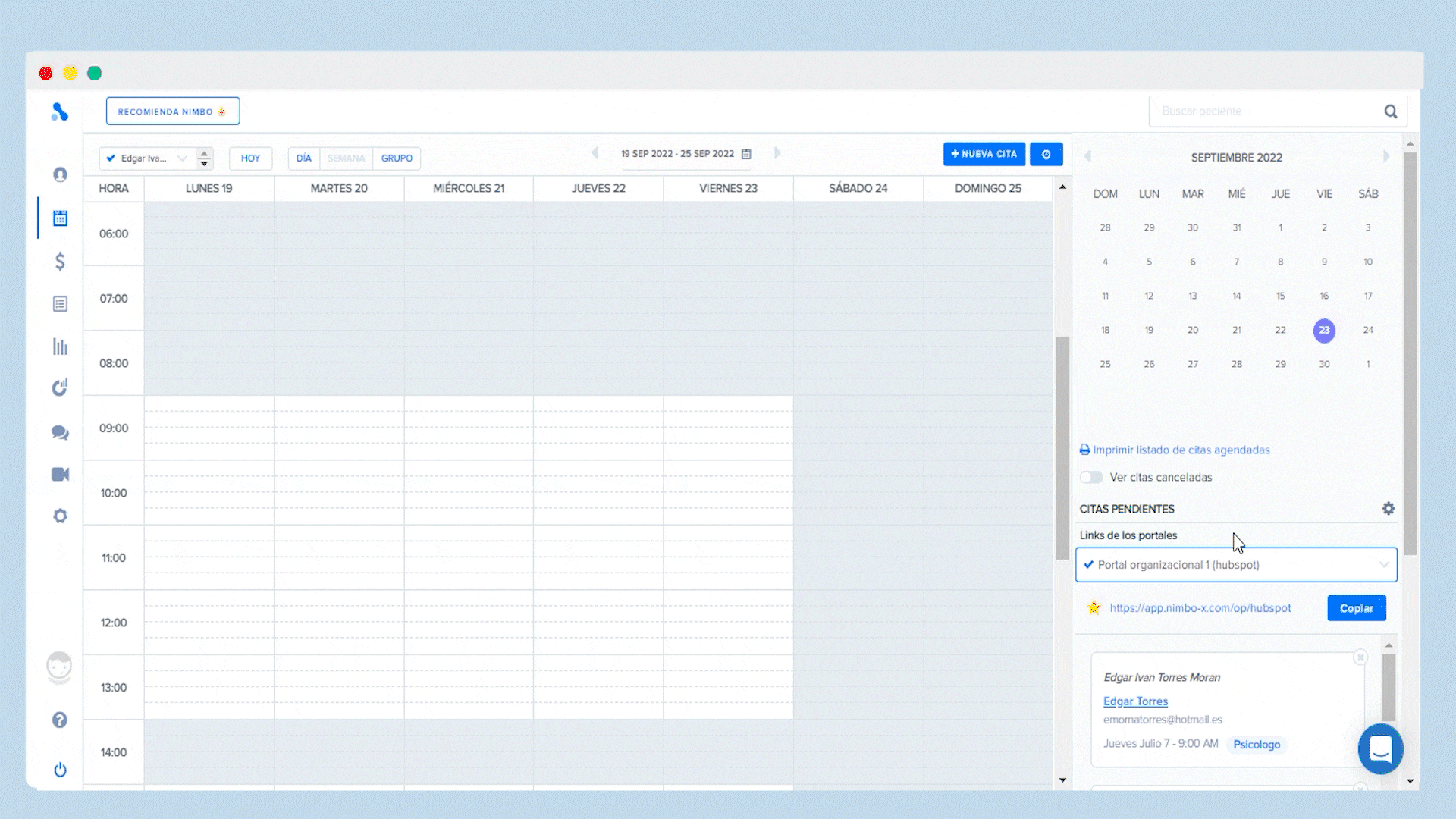Open the support chat bubble widget
1456x819 pixels.
coord(1380,749)
